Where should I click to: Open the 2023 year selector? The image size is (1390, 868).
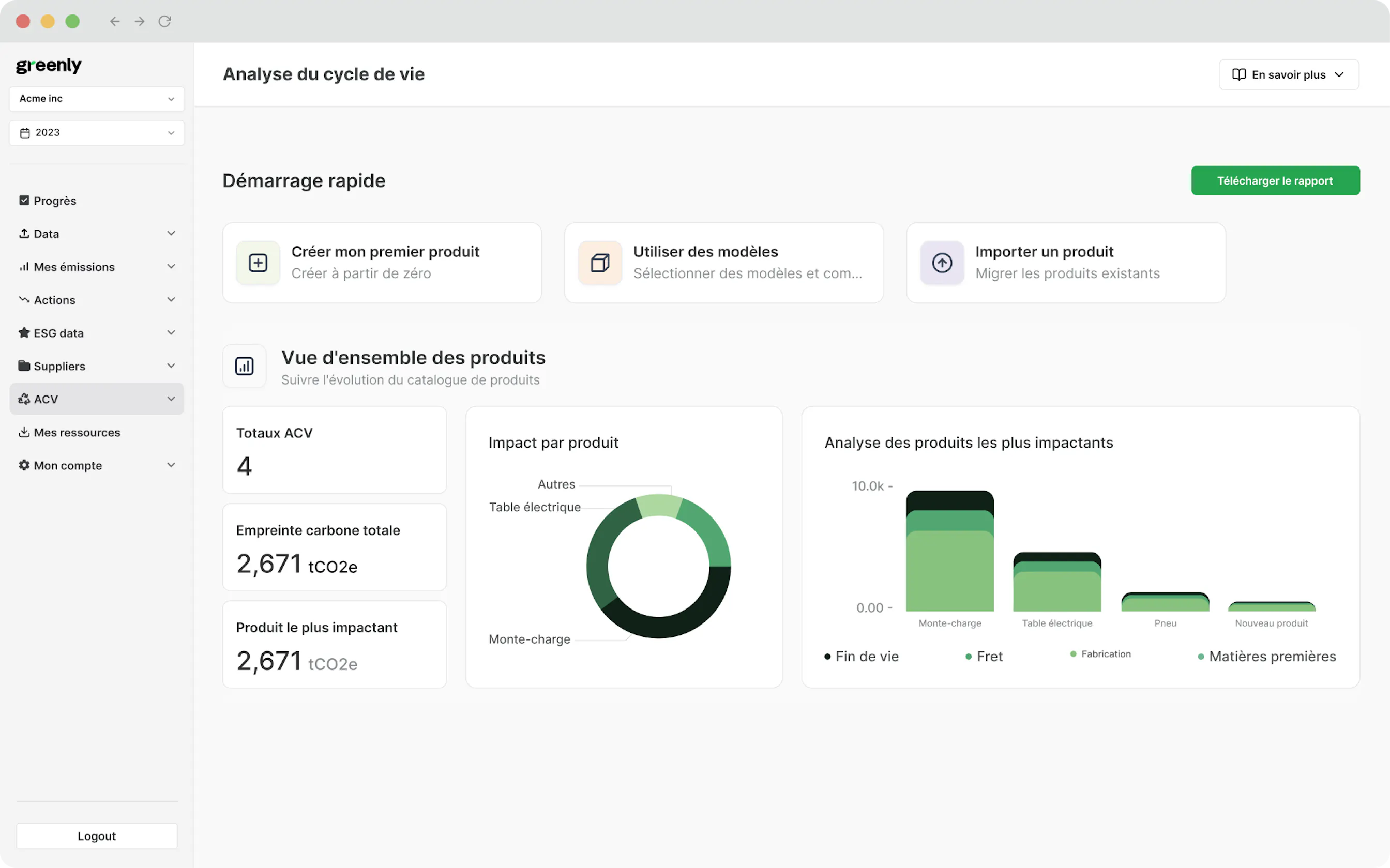coord(97,133)
